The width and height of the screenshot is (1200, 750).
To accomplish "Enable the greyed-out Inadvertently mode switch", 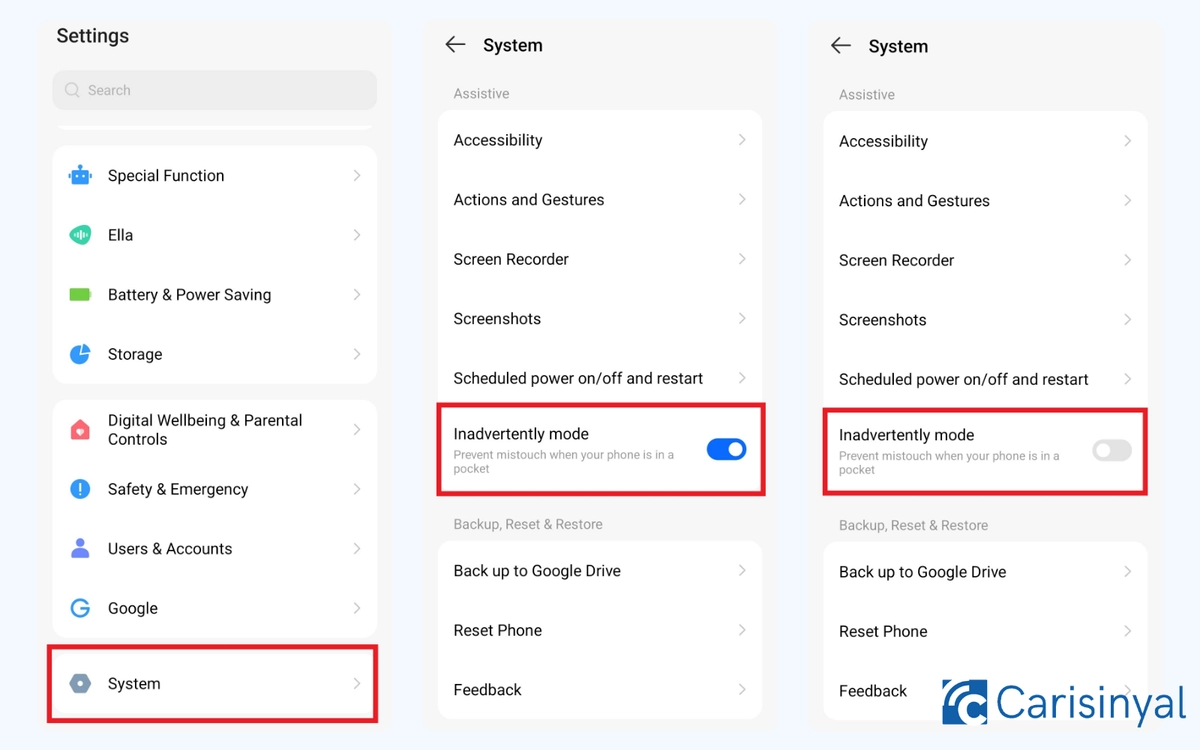I will pyautogui.click(x=1111, y=450).
